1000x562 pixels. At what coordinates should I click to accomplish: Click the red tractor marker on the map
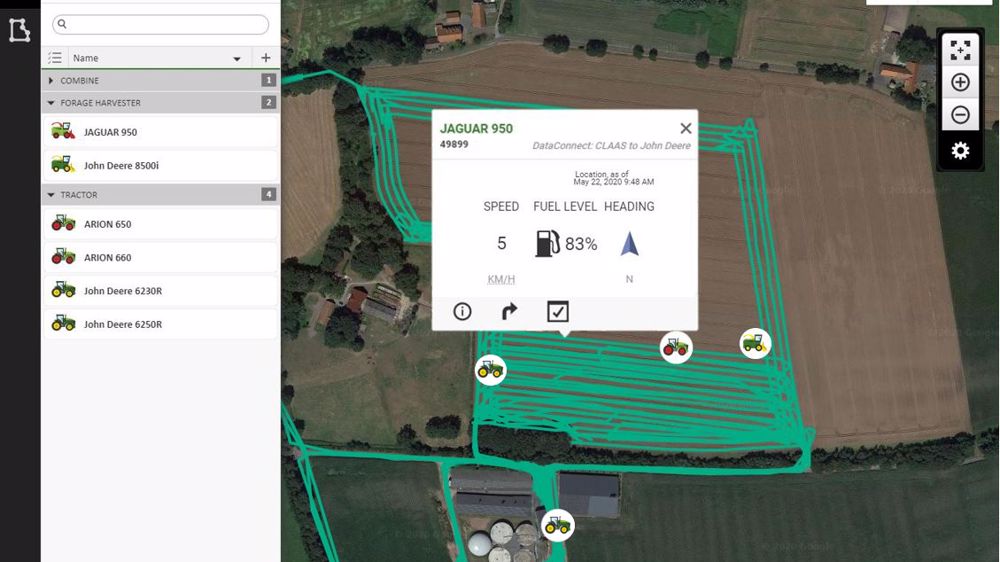[676, 347]
